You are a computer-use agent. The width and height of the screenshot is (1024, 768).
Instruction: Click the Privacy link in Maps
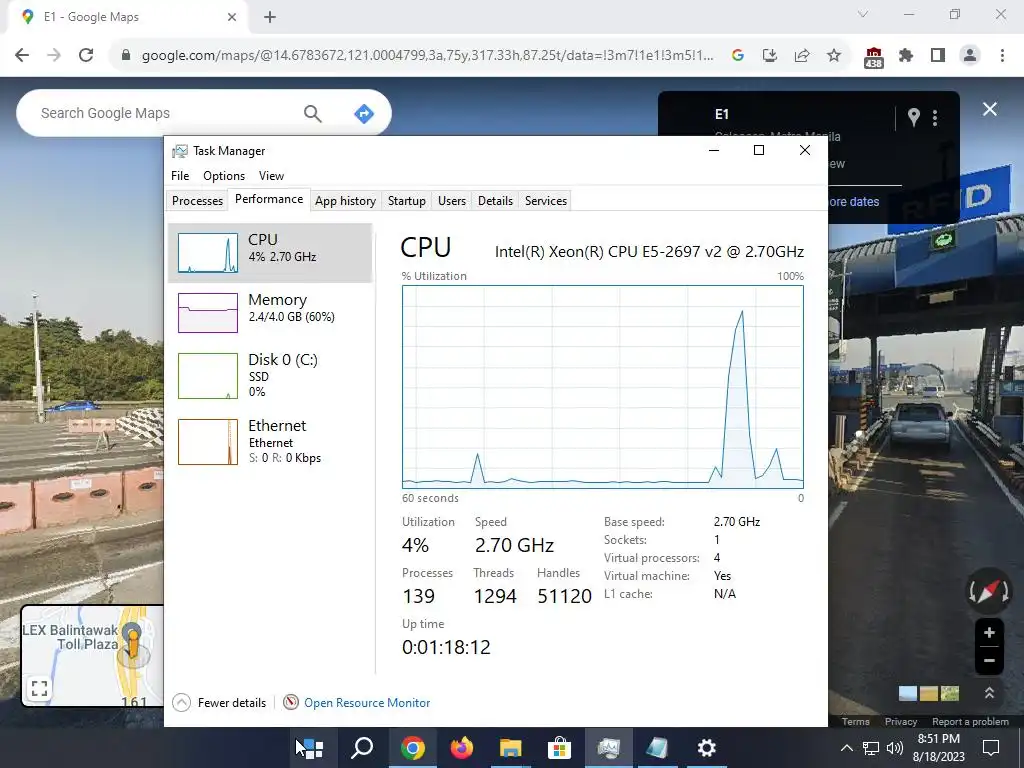coord(901,722)
